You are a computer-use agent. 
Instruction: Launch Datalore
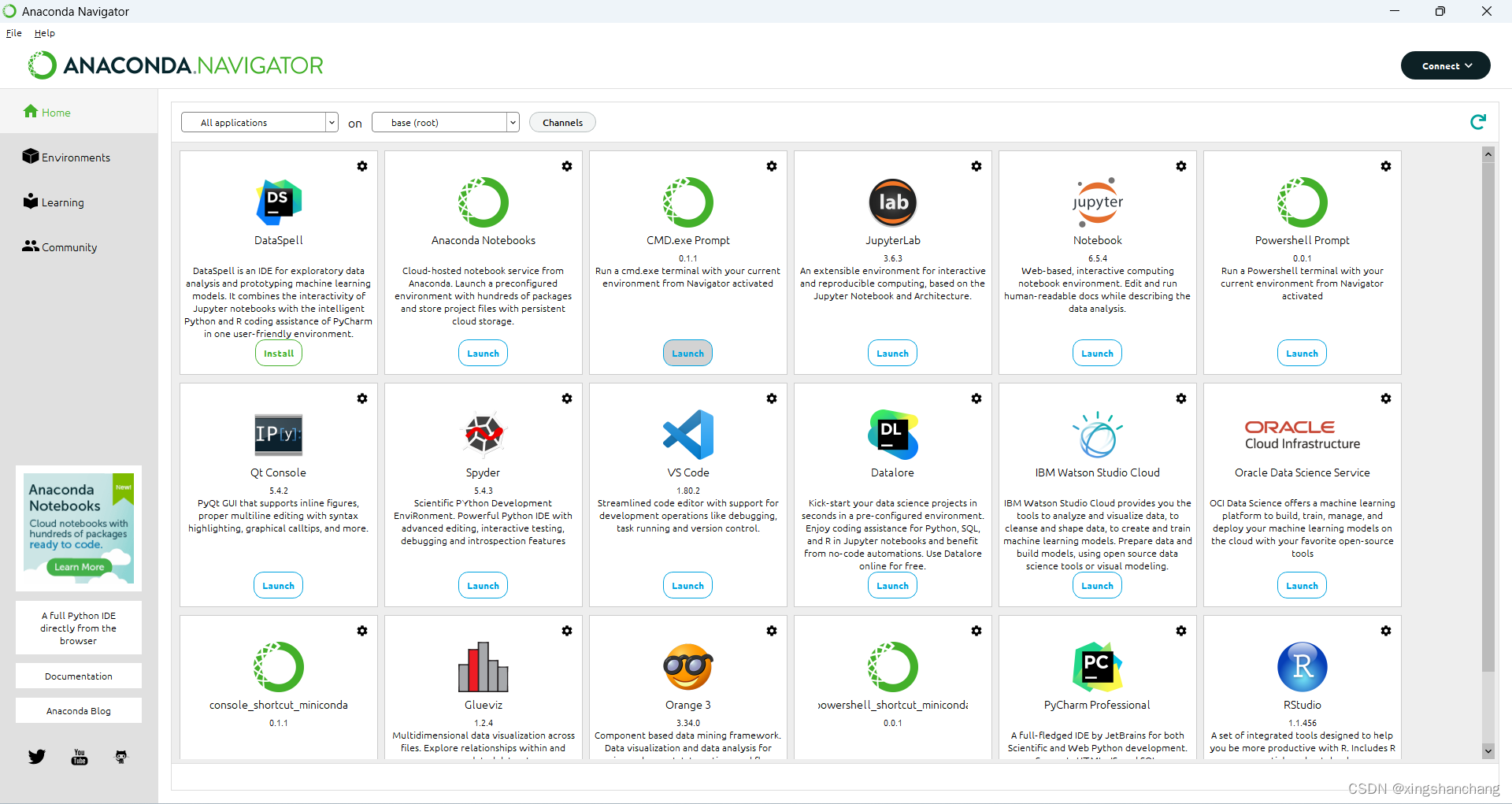[x=893, y=586]
